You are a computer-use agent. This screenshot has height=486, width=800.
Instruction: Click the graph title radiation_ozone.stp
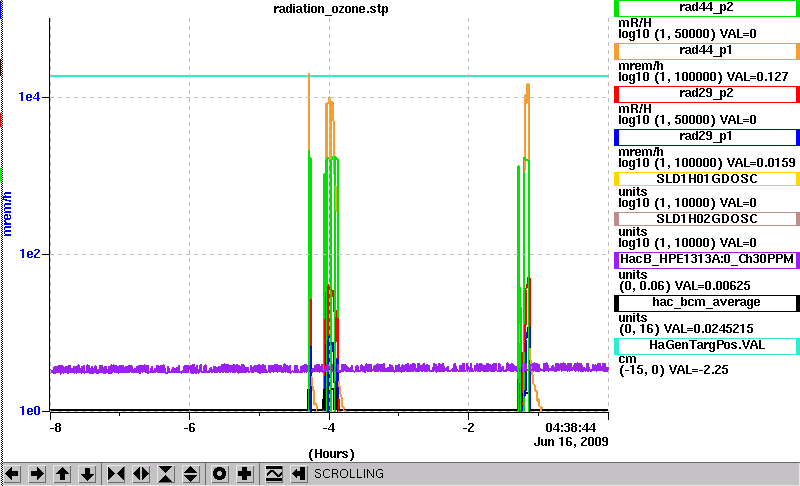click(331, 9)
